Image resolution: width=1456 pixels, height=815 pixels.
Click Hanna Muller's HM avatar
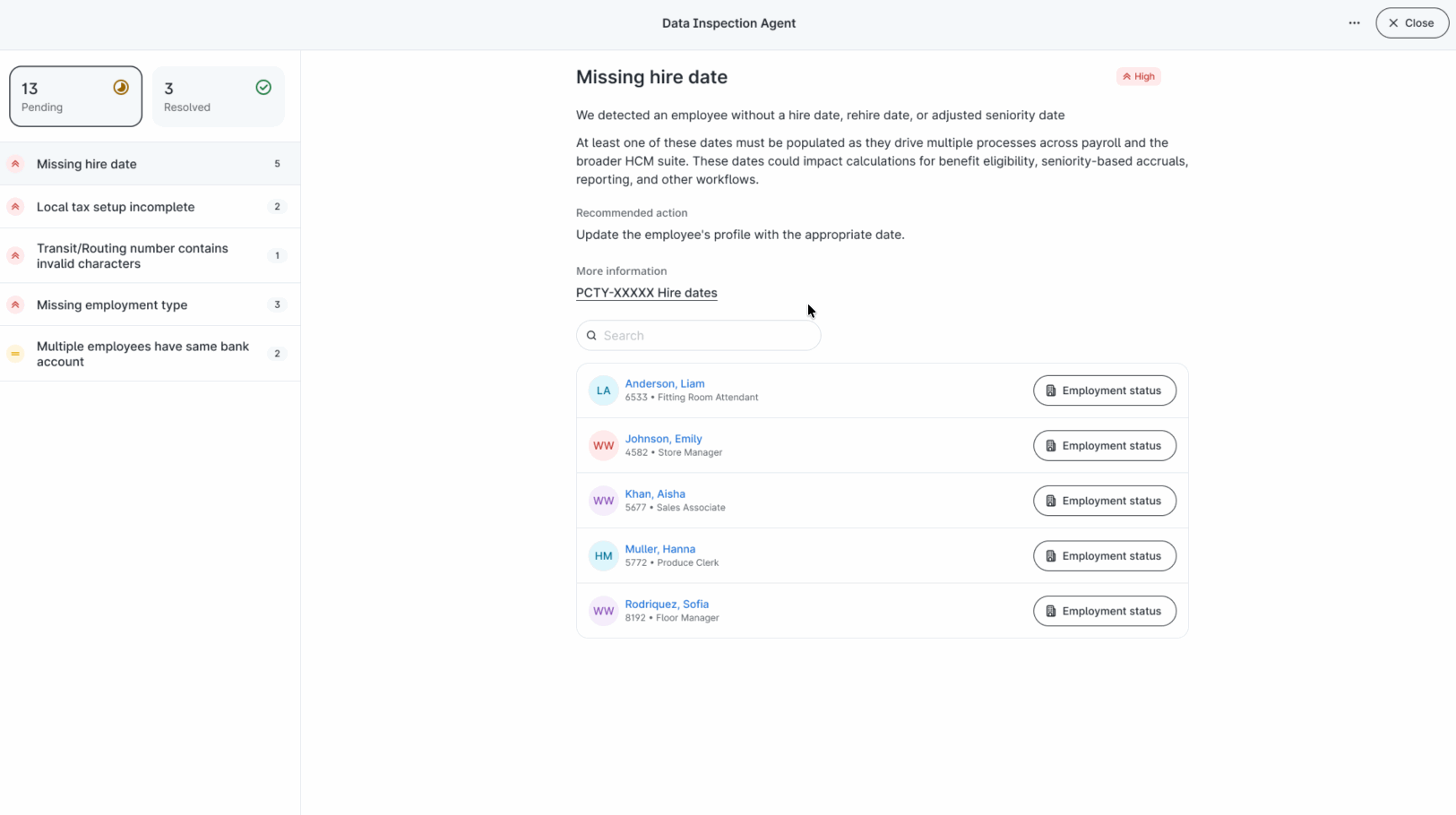[x=603, y=556]
